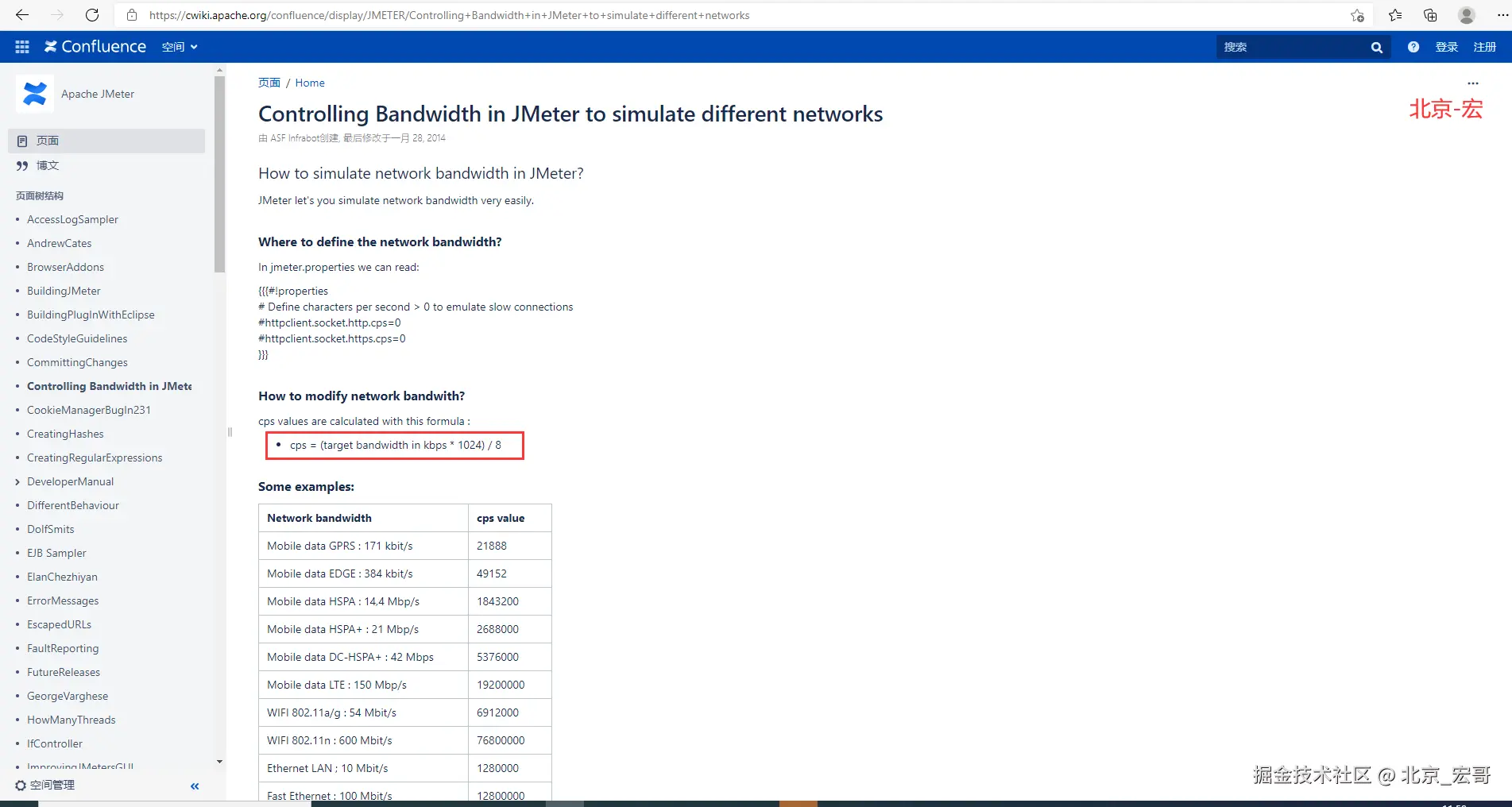The width and height of the screenshot is (1512, 807).
Task: Open Controlling Bandwidth in JMeter tree item
Action: pos(110,386)
